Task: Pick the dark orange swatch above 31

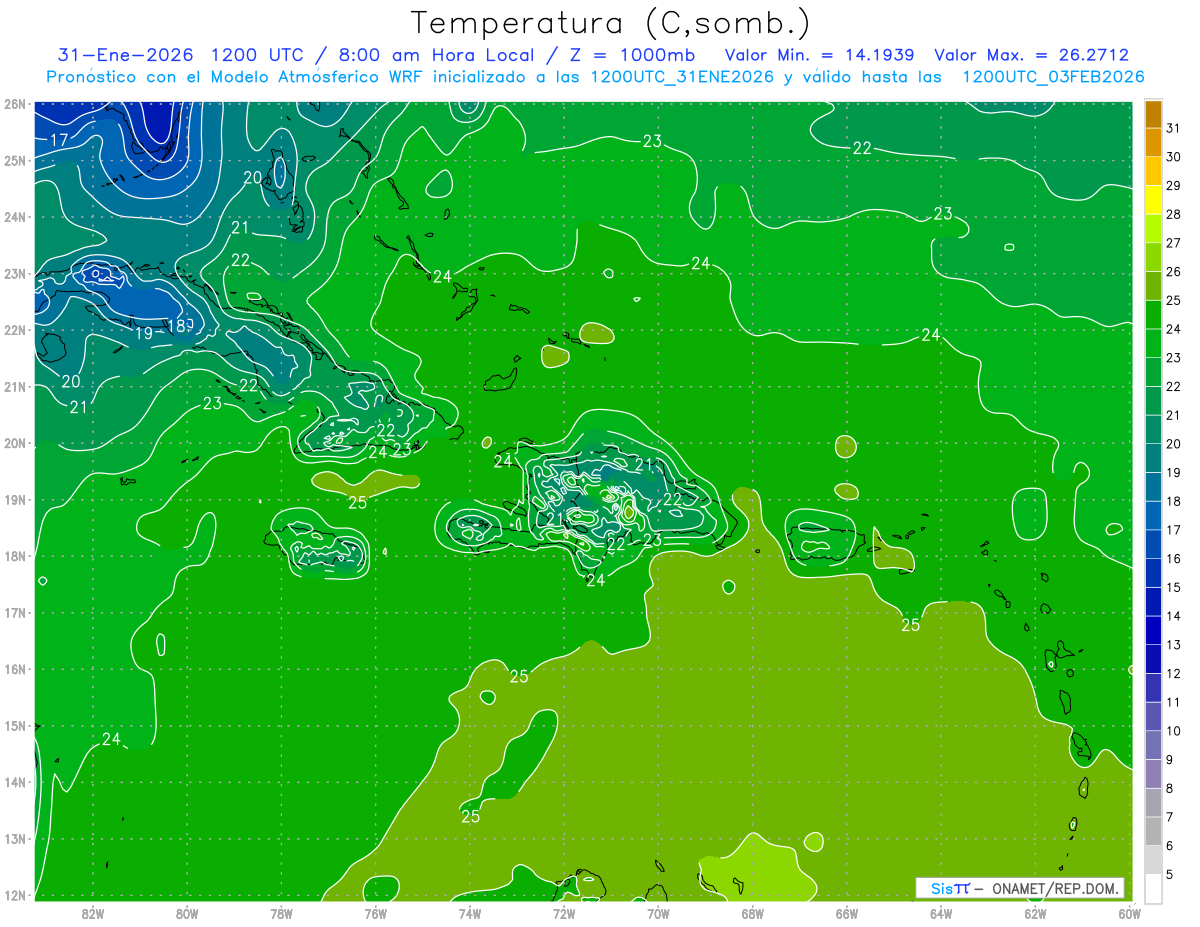Action: (1153, 114)
